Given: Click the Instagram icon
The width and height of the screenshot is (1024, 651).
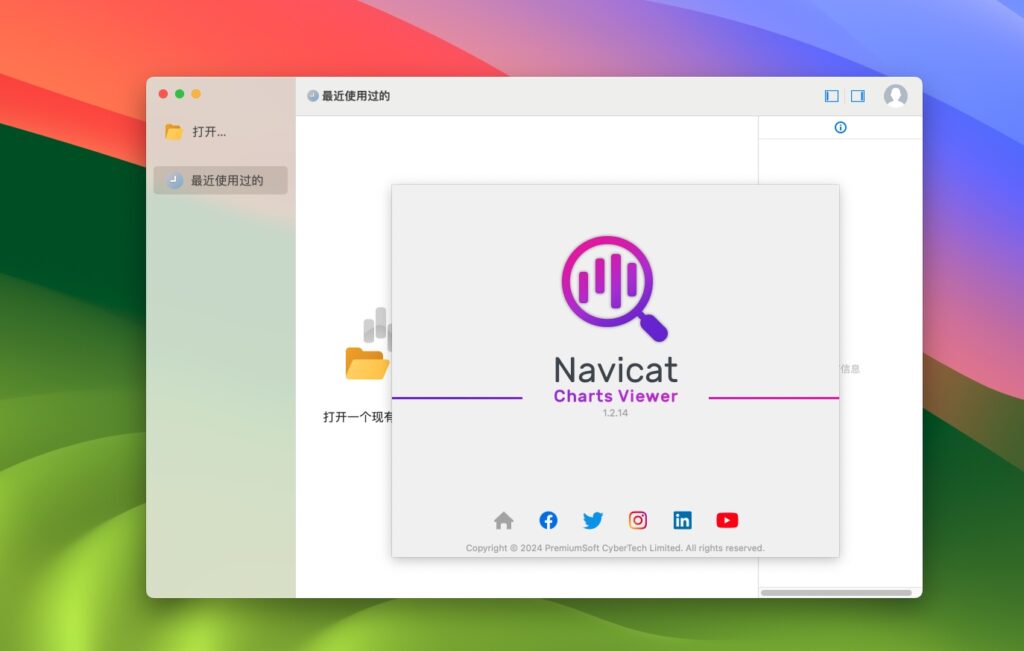Looking at the screenshot, I should [x=638, y=519].
